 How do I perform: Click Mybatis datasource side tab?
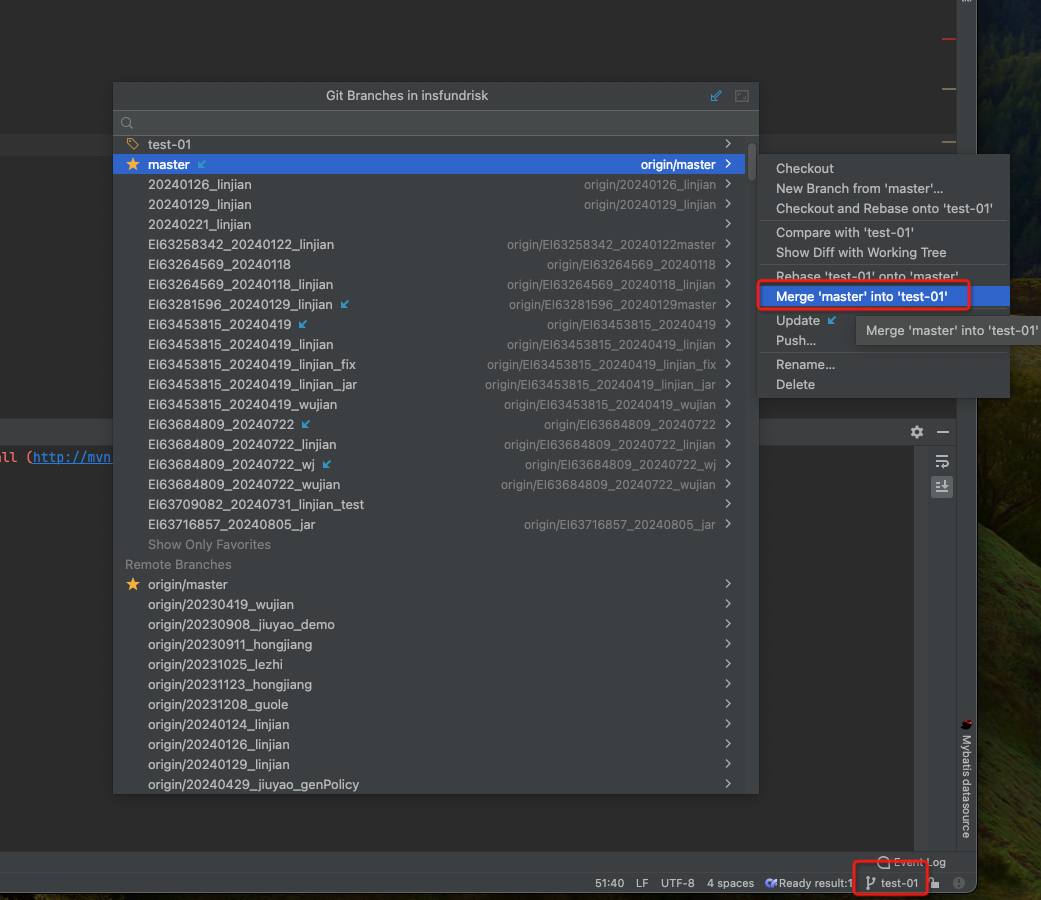tap(967, 778)
